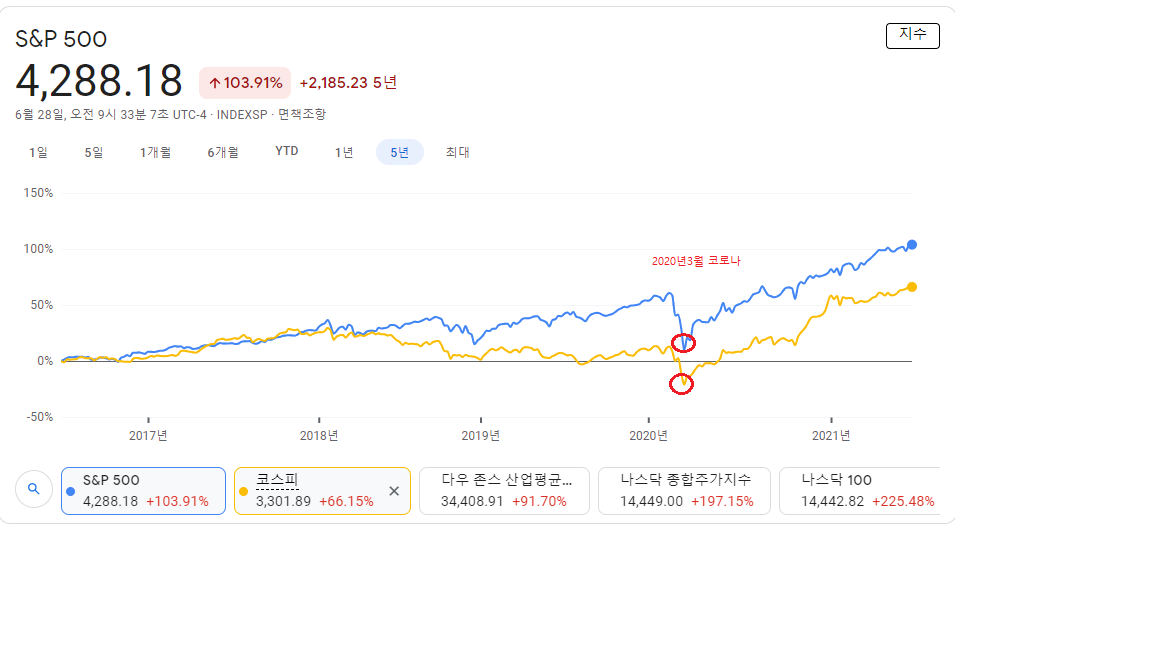This screenshot has width=1152, height=648.
Task: Click the 2017년 axis label
Action: coord(148,436)
